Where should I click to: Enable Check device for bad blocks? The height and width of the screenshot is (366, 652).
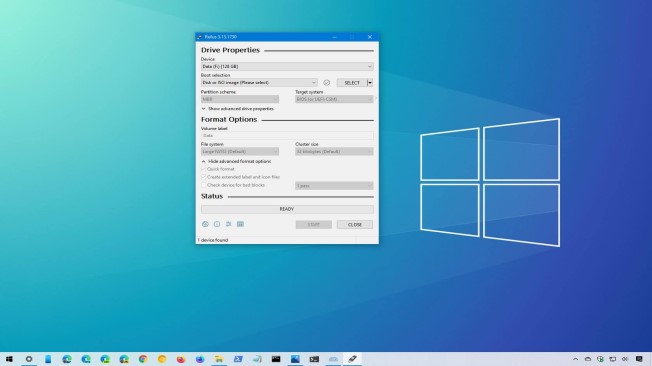coord(203,185)
